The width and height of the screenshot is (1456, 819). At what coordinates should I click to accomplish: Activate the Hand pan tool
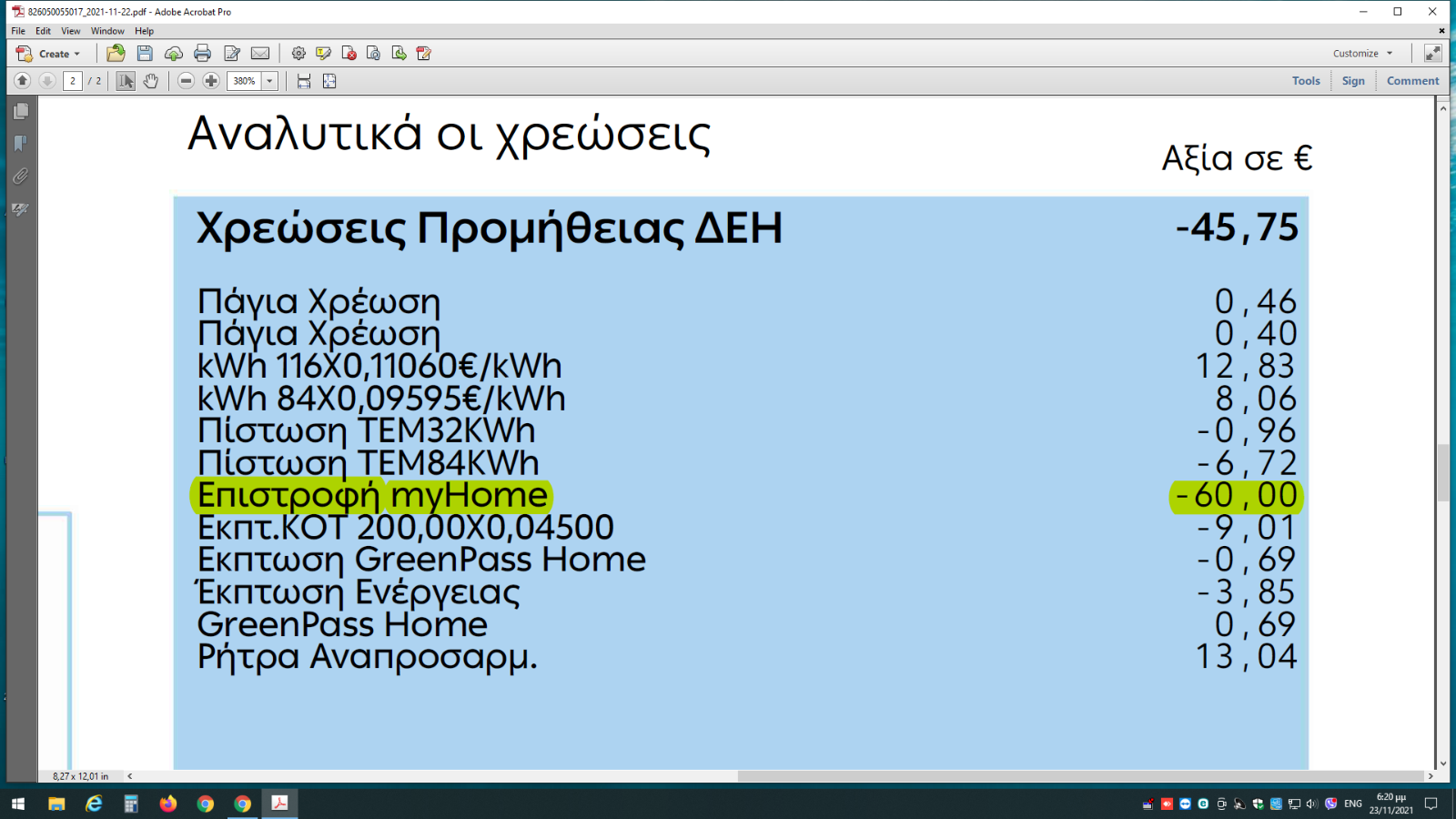tap(151, 81)
